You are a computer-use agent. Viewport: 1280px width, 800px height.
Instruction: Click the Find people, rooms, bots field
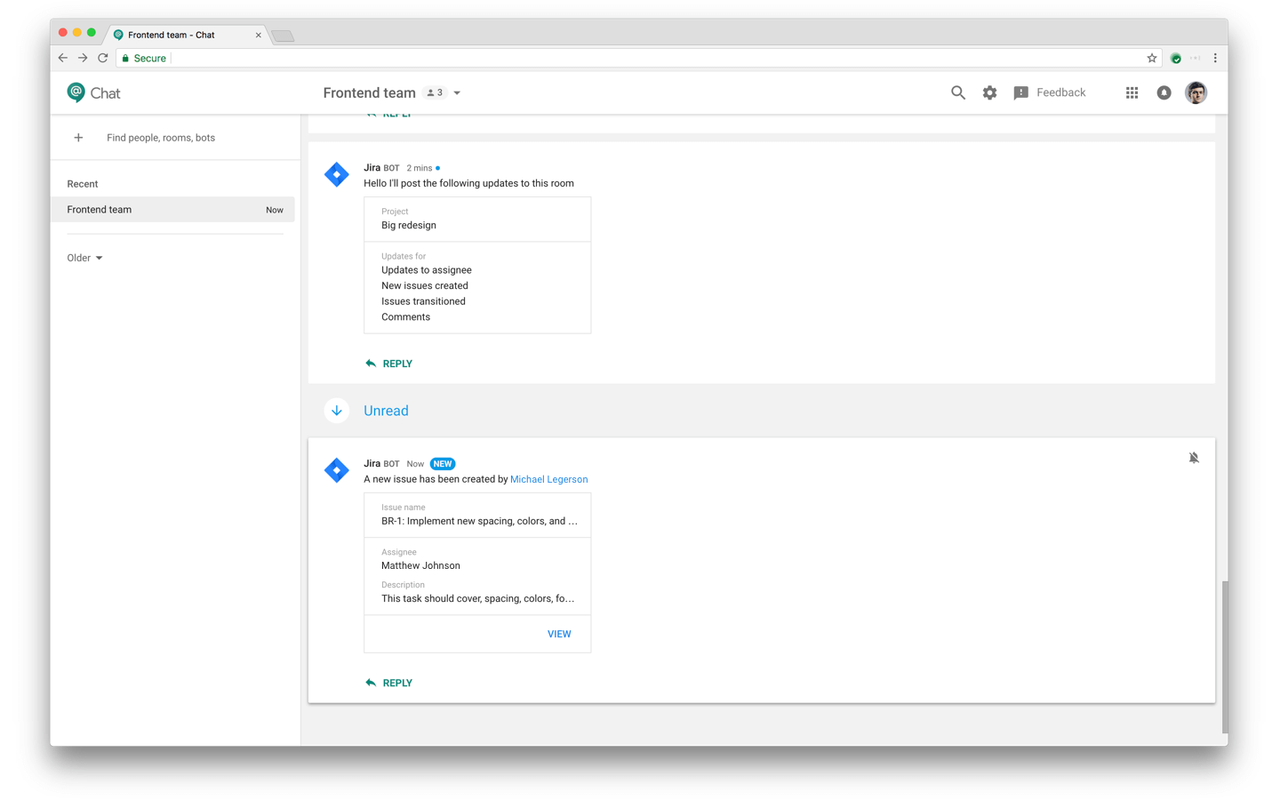(160, 137)
